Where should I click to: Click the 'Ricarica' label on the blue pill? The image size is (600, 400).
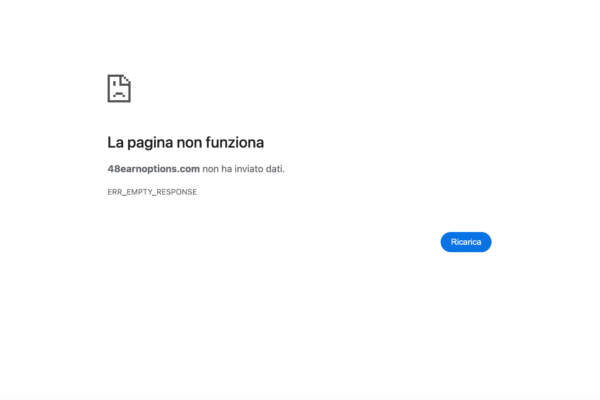click(466, 242)
